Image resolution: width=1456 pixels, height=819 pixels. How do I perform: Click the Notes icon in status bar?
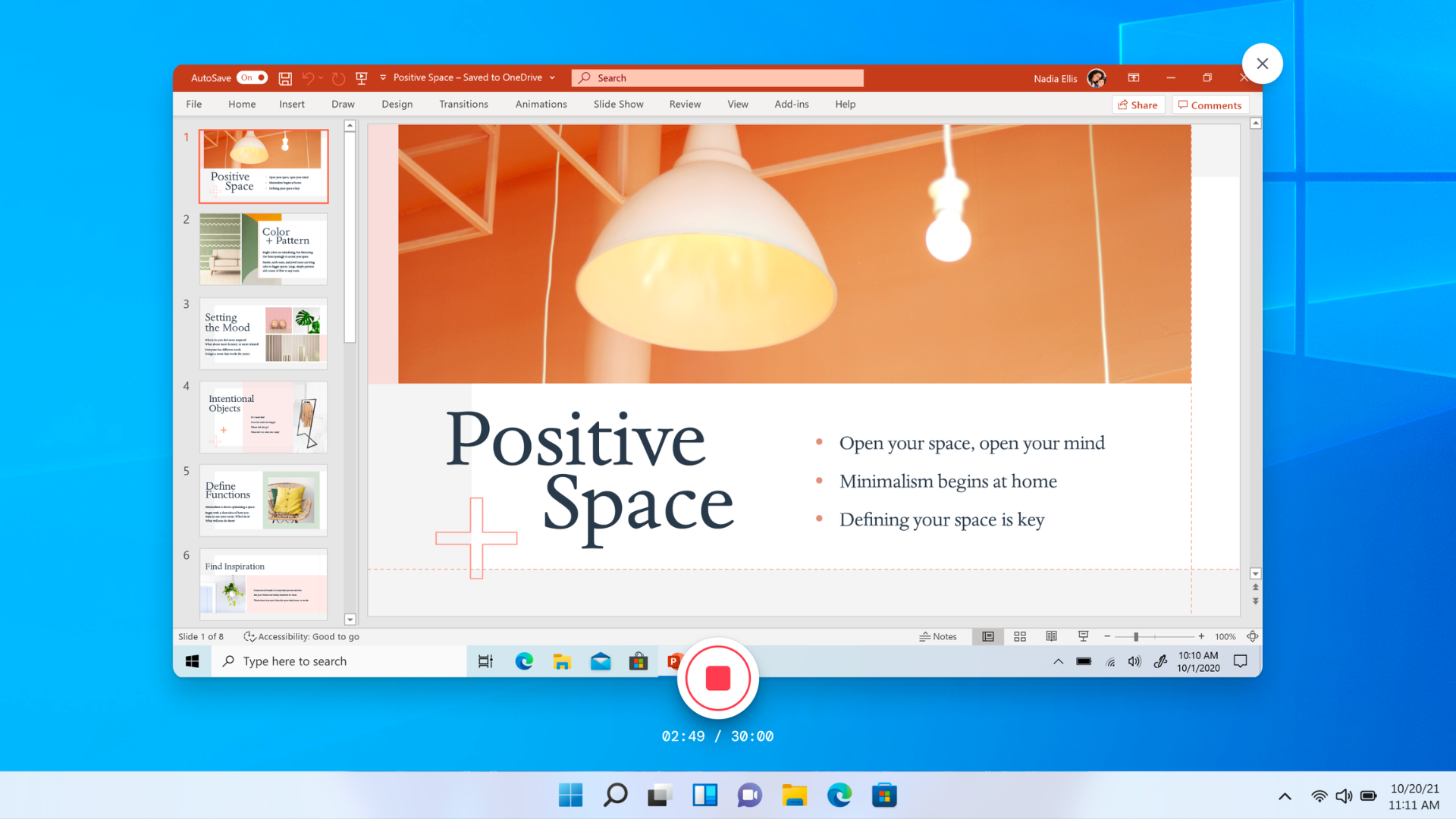click(x=936, y=636)
